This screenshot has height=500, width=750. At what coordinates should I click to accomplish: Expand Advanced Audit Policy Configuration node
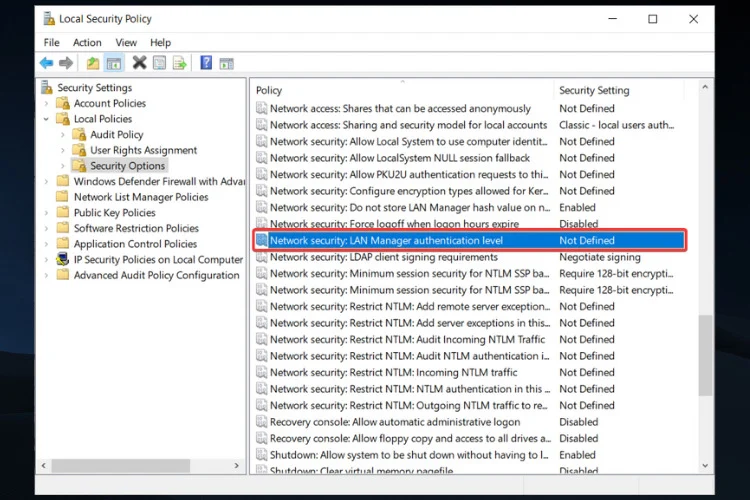[46, 276]
